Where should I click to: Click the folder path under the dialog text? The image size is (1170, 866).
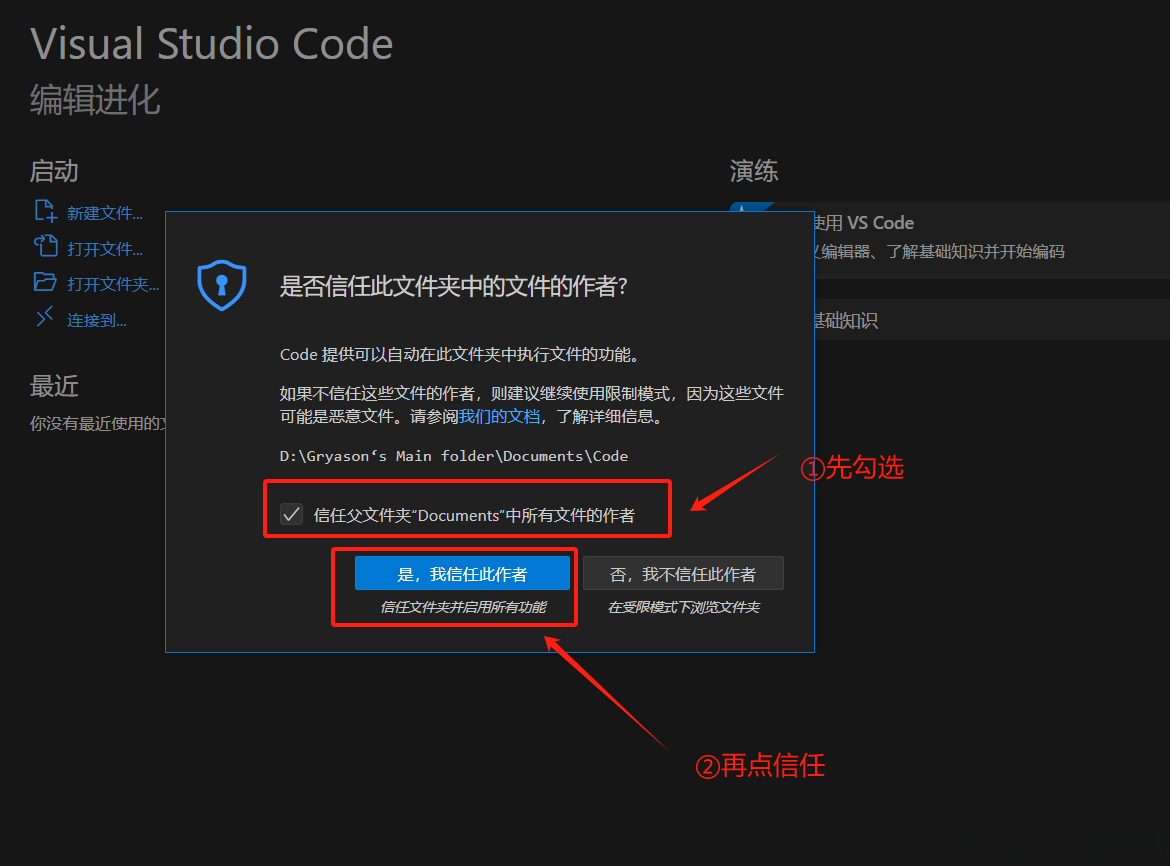[x=452, y=455]
